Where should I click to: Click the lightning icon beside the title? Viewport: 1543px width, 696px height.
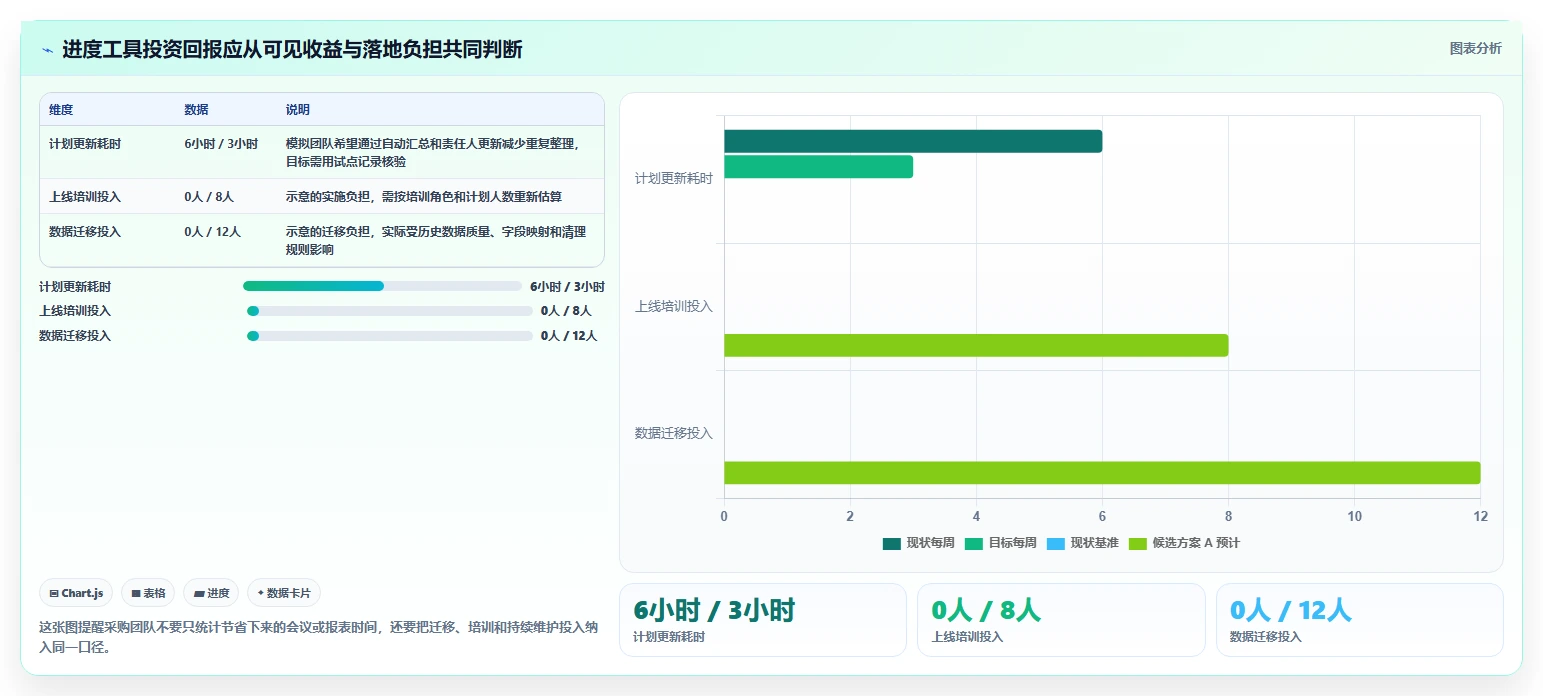coord(47,50)
